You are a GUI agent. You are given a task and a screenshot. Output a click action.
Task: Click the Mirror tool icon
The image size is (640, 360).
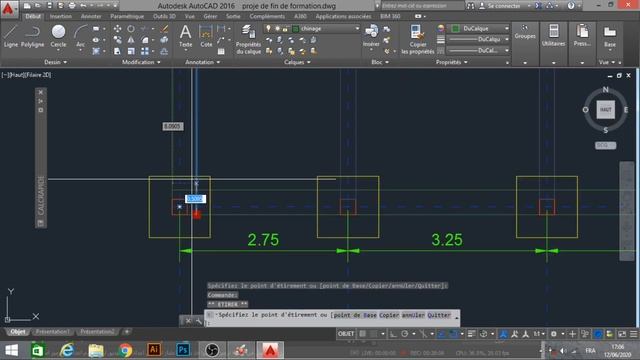tap(131, 40)
